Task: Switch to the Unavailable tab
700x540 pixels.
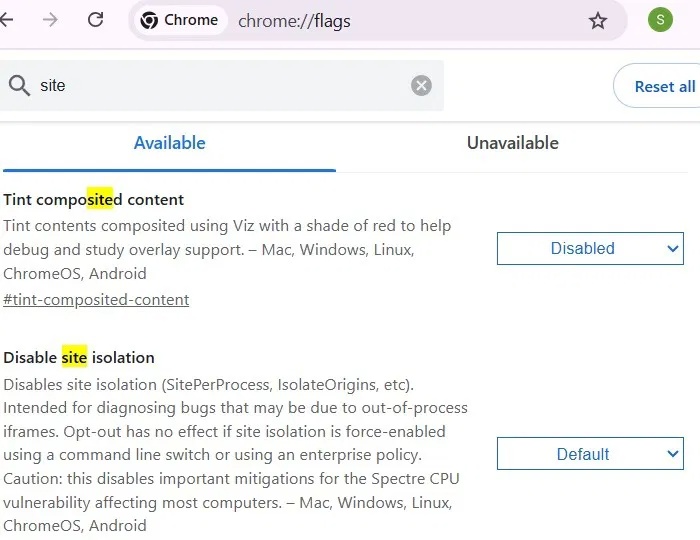Action: click(512, 143)
